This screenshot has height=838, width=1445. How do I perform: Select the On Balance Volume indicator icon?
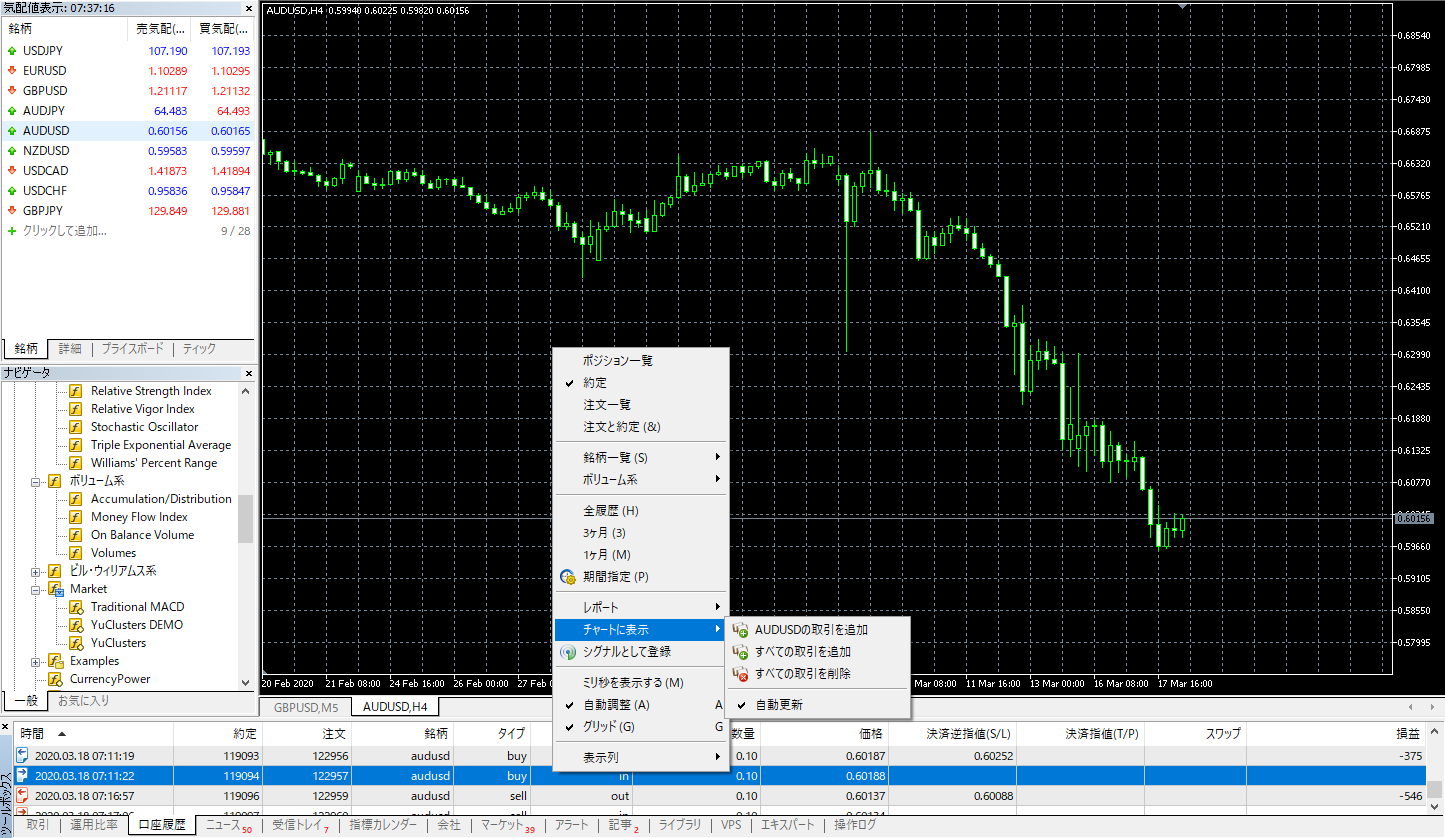[75, 535]
